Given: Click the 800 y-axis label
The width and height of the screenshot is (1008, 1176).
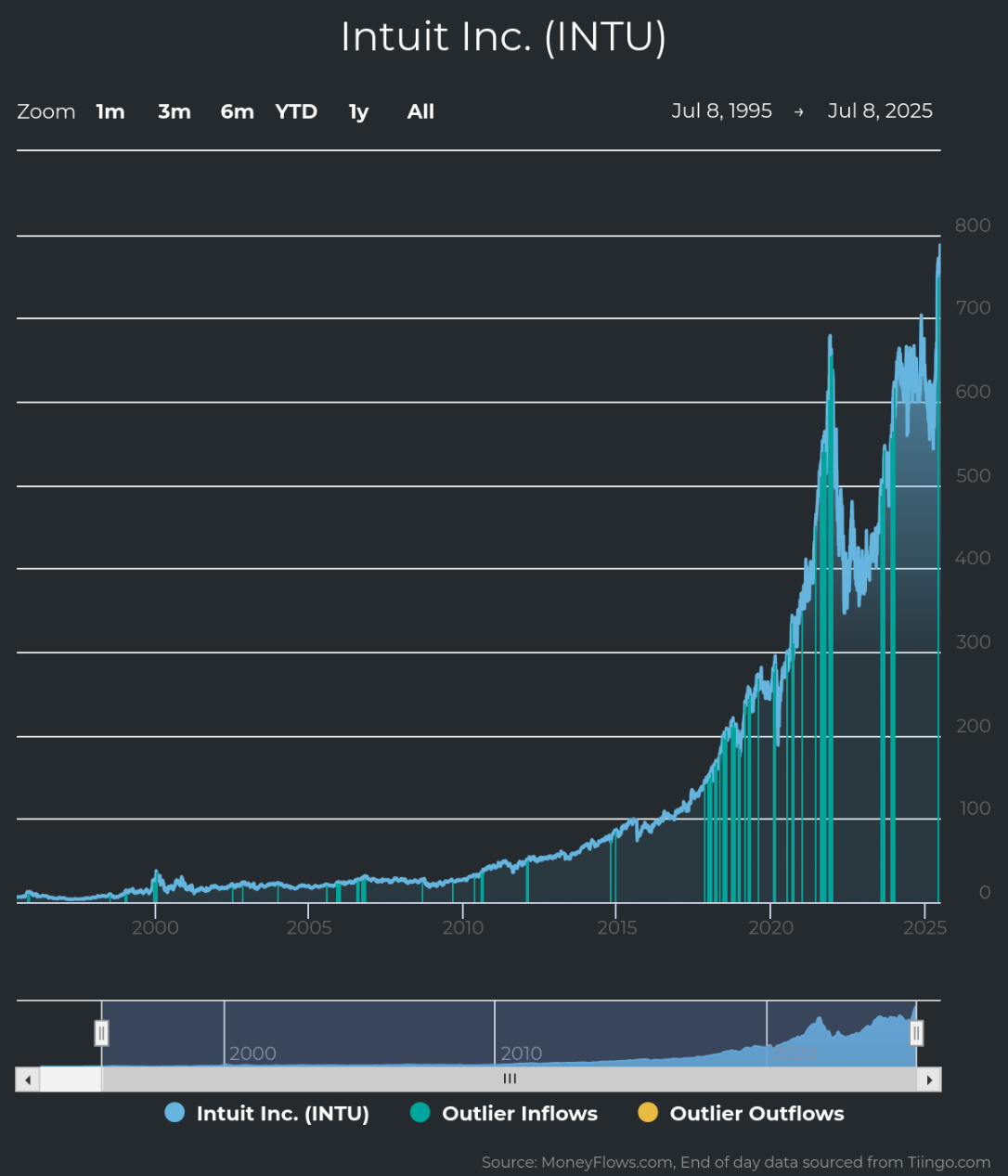Looking at the screenshot, I should [973, 226].
